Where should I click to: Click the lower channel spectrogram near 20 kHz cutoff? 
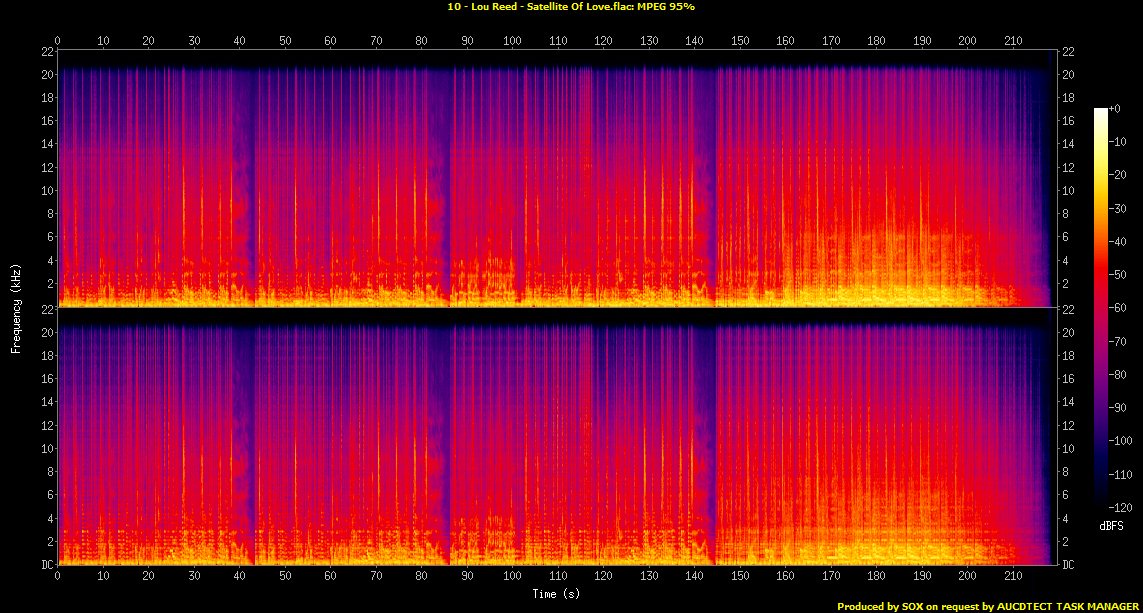click(500, 332)
